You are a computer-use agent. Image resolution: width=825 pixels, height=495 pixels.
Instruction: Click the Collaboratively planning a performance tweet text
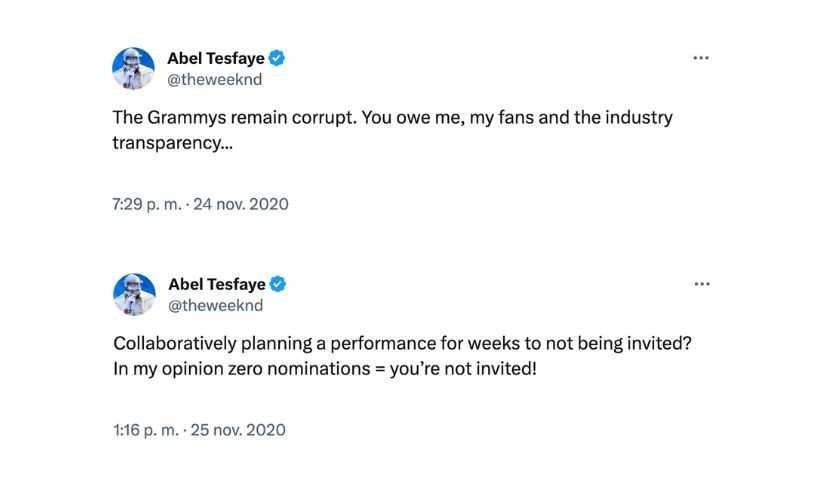pos(300,343)
